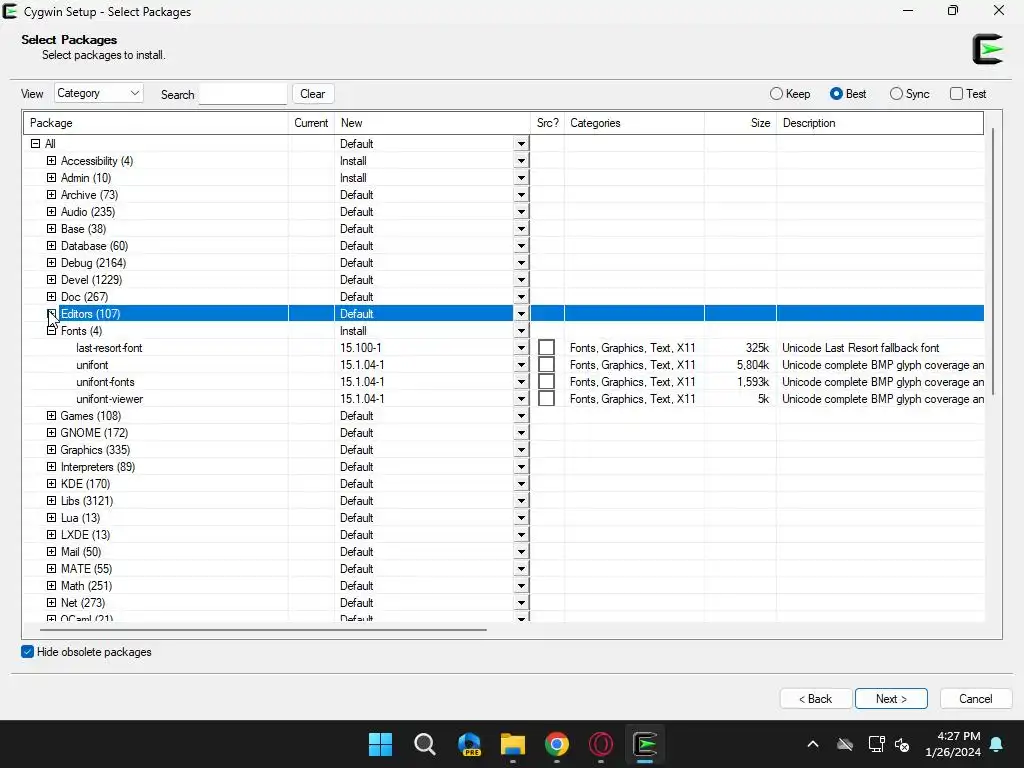Open the action dropdown for Libs row

[x=521, y=500]
